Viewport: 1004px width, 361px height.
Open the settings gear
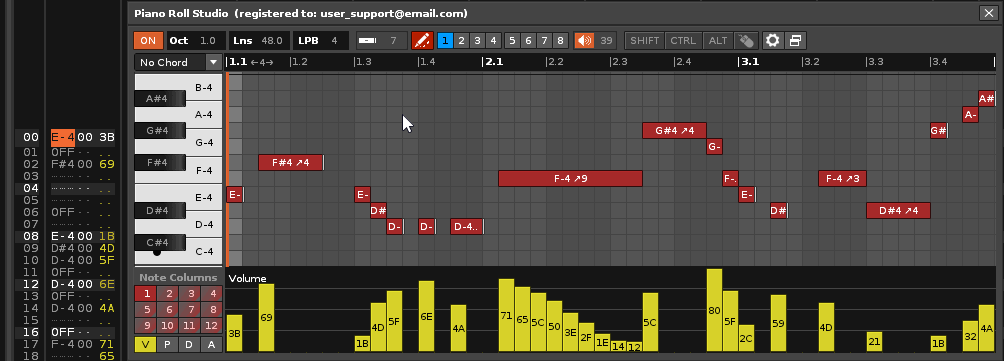(x=773, y=40)
